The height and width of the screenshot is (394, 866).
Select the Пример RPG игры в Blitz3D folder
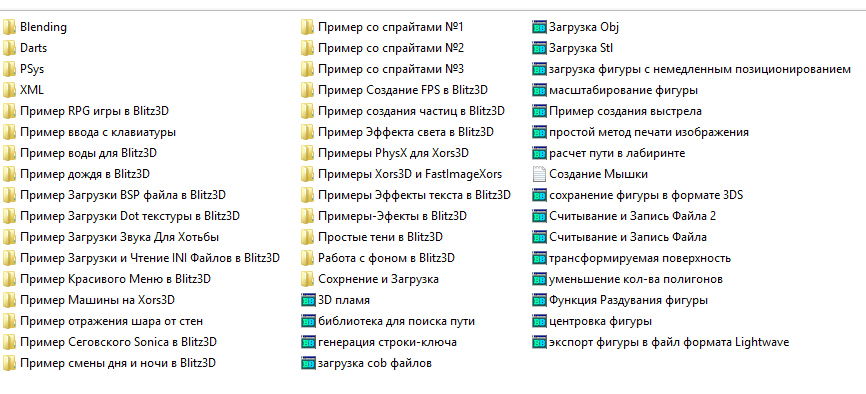(x=86, y=111)
